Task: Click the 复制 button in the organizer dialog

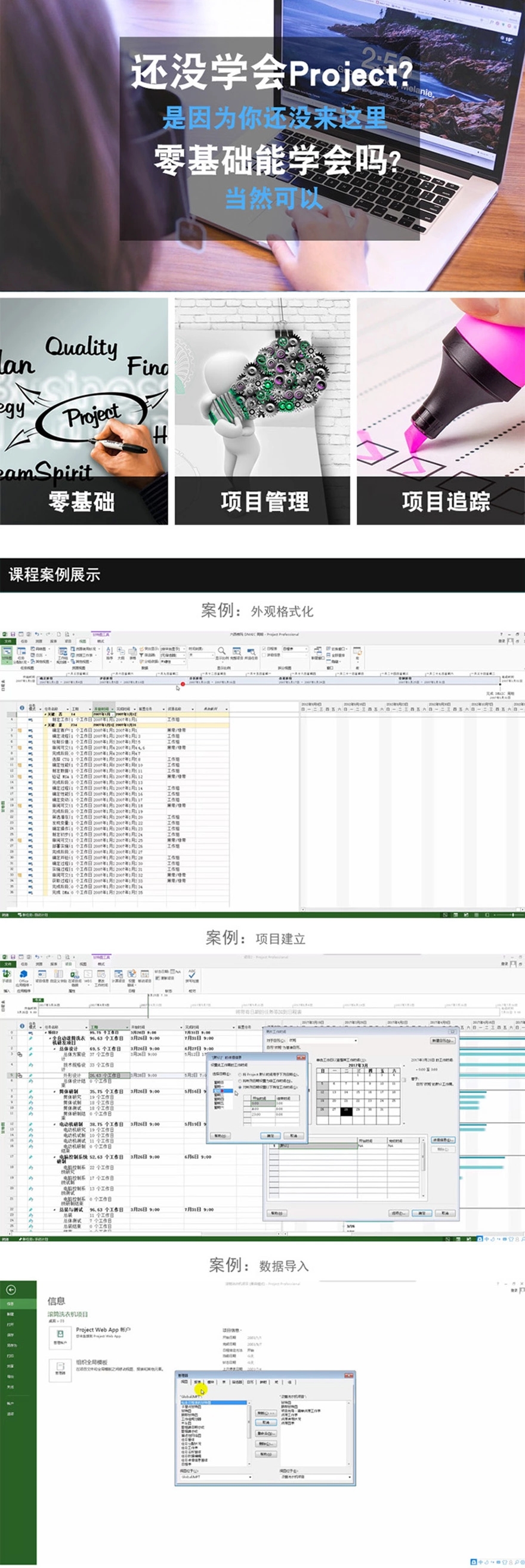Action: click(266, 1413)
